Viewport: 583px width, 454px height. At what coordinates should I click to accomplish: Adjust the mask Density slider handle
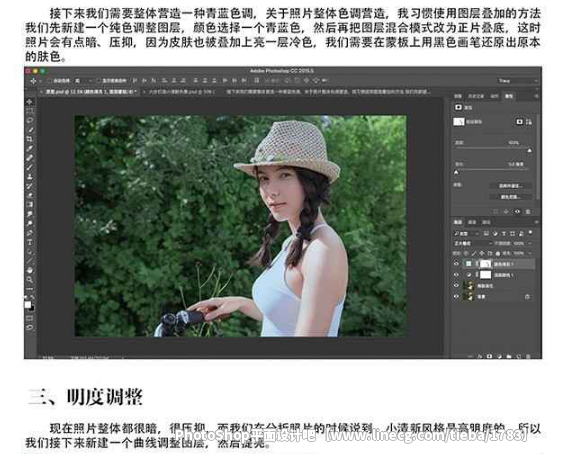(x=529, y=151)
